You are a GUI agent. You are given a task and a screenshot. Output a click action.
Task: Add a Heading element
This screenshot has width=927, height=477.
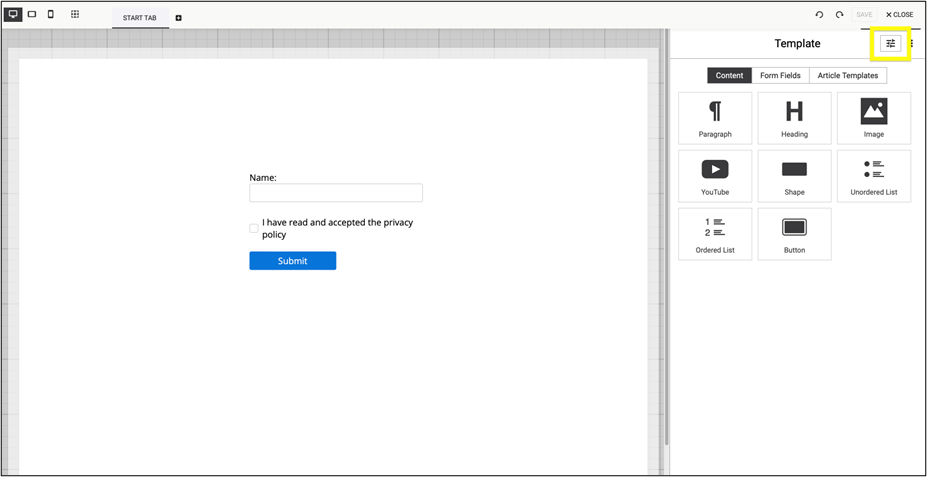(794, 118)
